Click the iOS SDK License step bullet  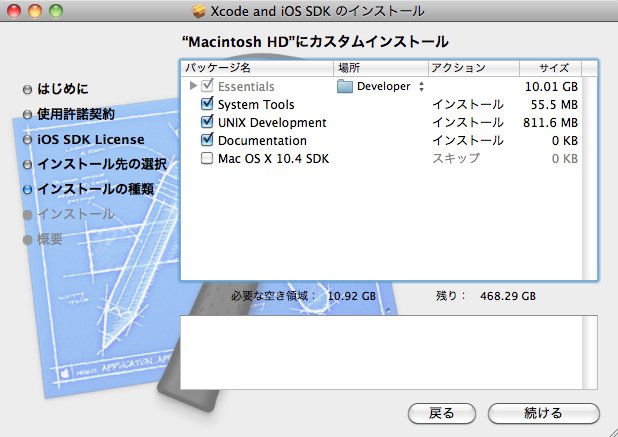pos(27,139)
